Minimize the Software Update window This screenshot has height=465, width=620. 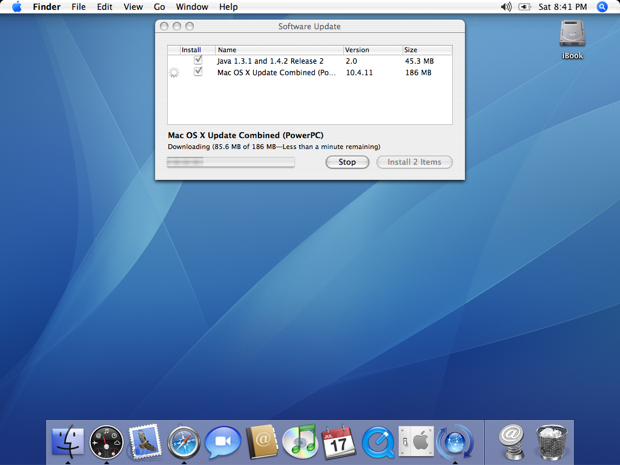(177, 26)
